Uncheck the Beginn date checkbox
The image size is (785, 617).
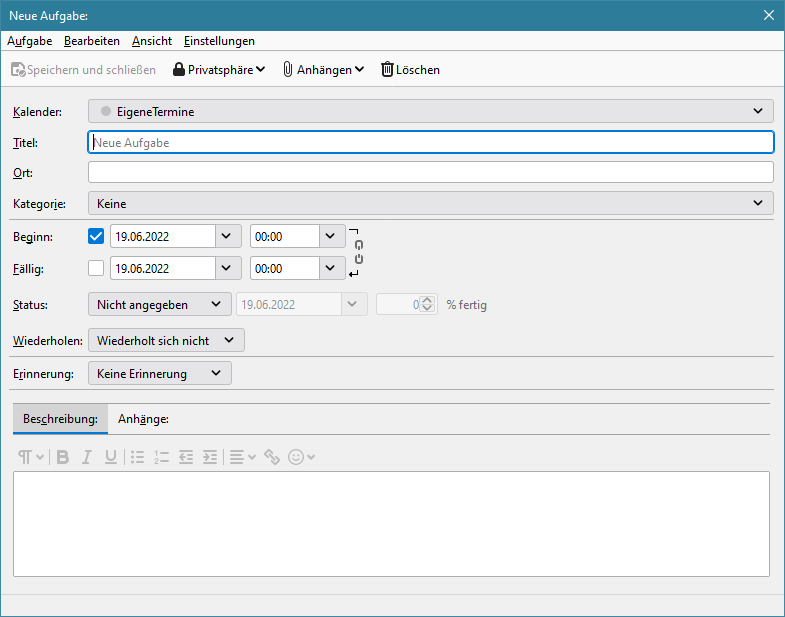96,237
